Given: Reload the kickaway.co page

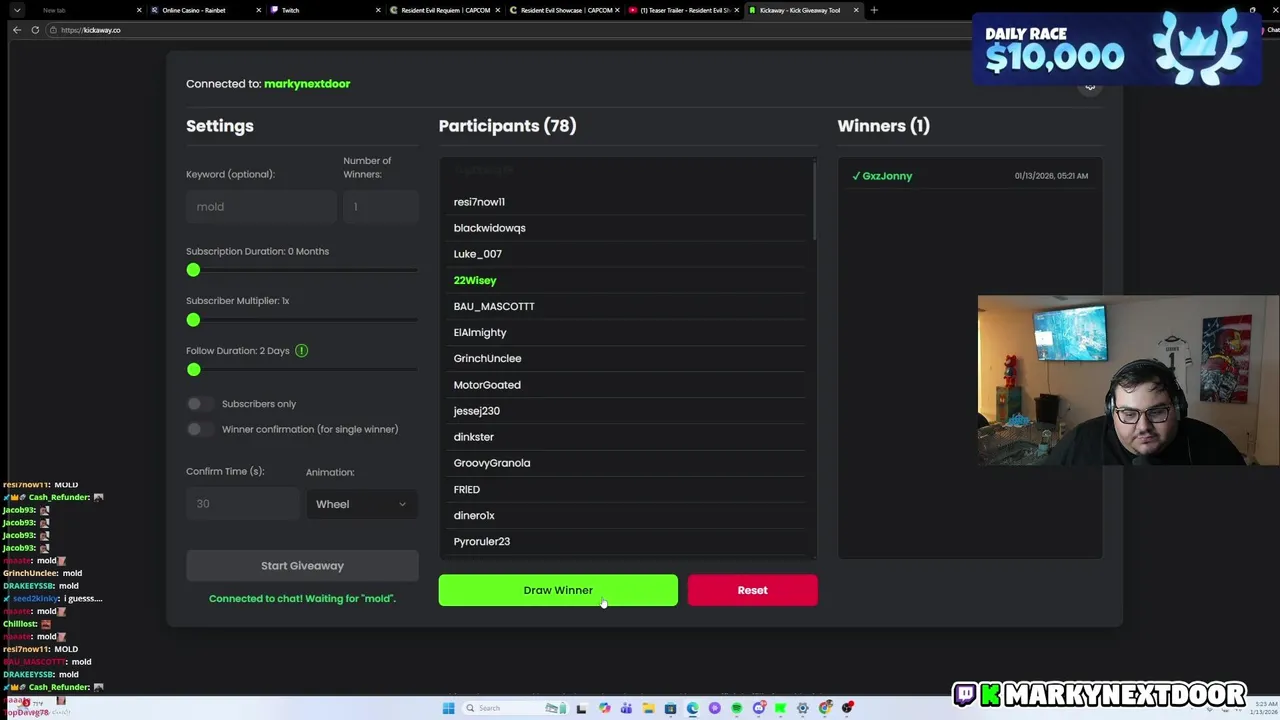Looking at the screenshot, I should point(35,30).
